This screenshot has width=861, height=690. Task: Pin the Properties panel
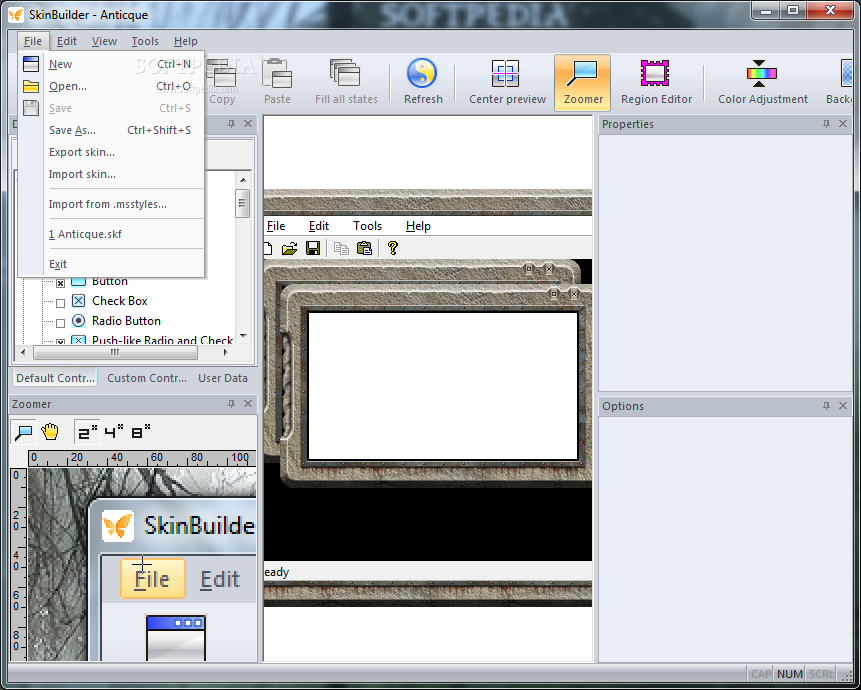click(x=826, y=124)
